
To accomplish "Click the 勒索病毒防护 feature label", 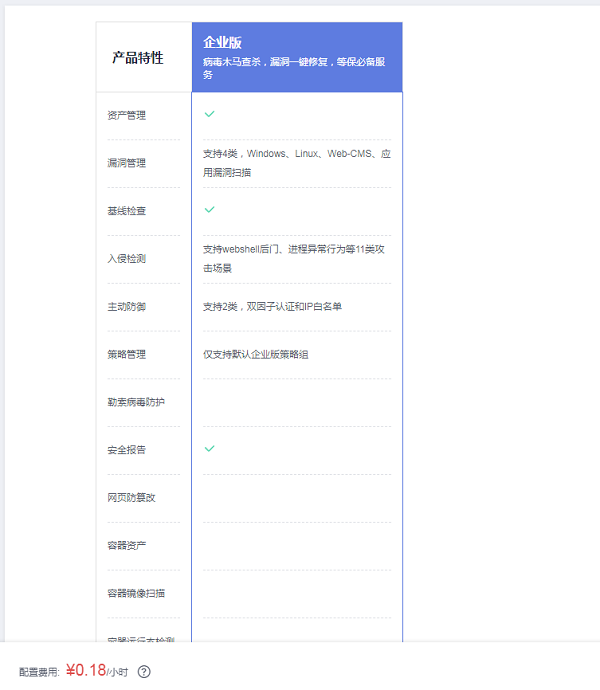I will click(136, 402).
